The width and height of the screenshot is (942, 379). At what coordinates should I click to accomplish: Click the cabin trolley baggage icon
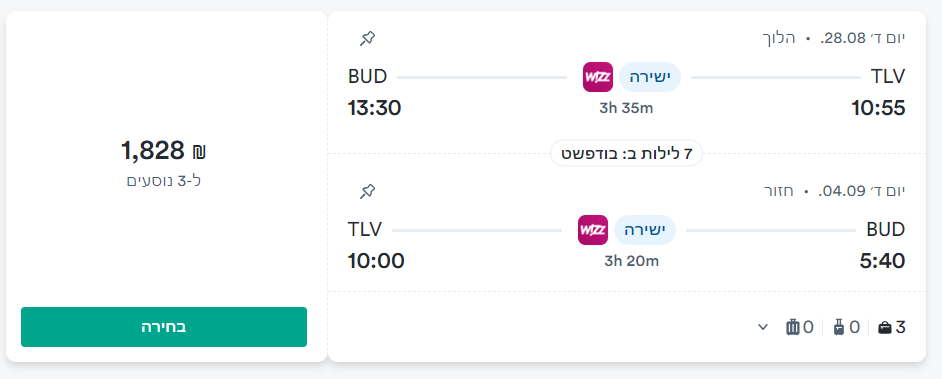[x=839, y=327]
